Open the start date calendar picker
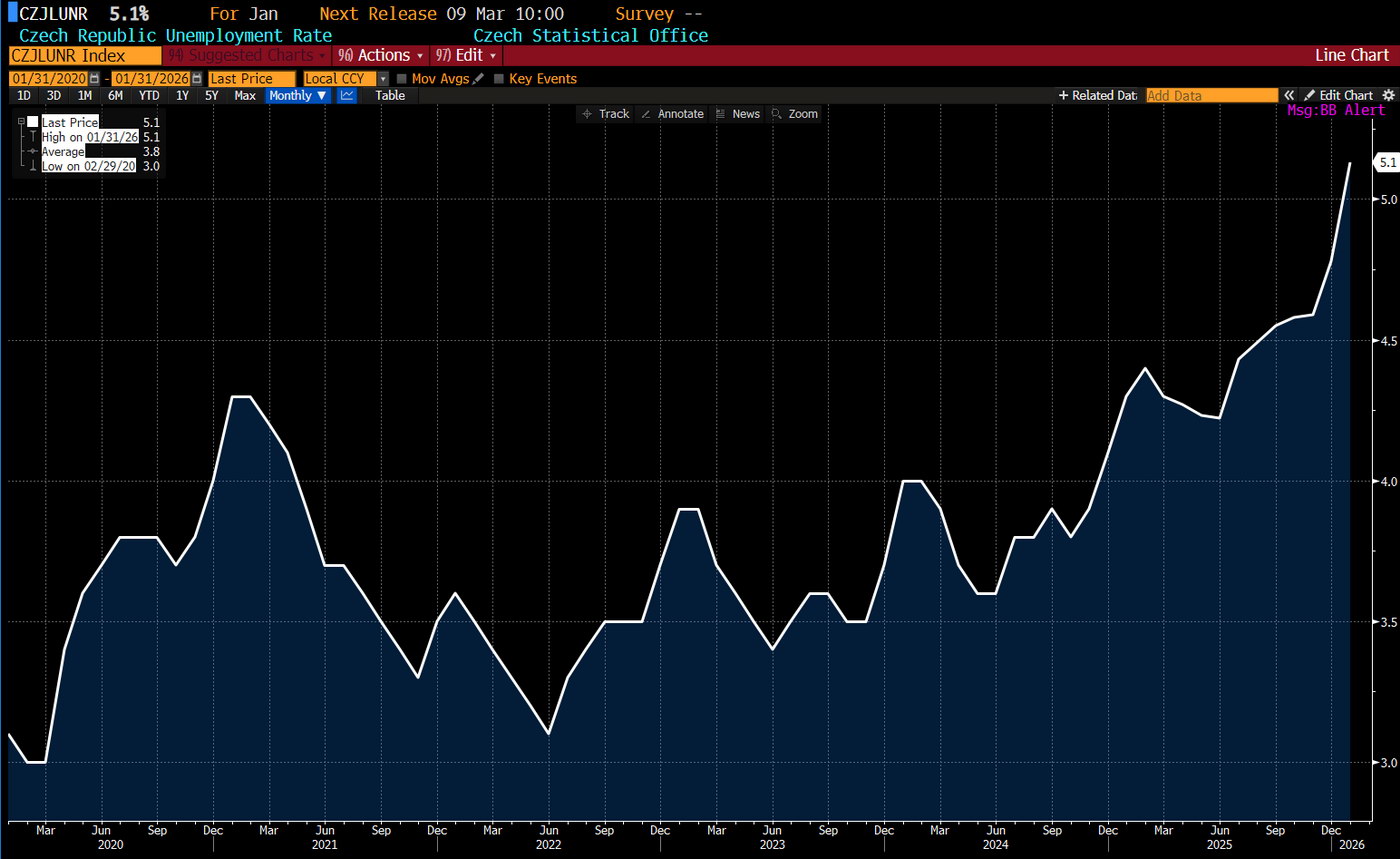 point(95,79)
